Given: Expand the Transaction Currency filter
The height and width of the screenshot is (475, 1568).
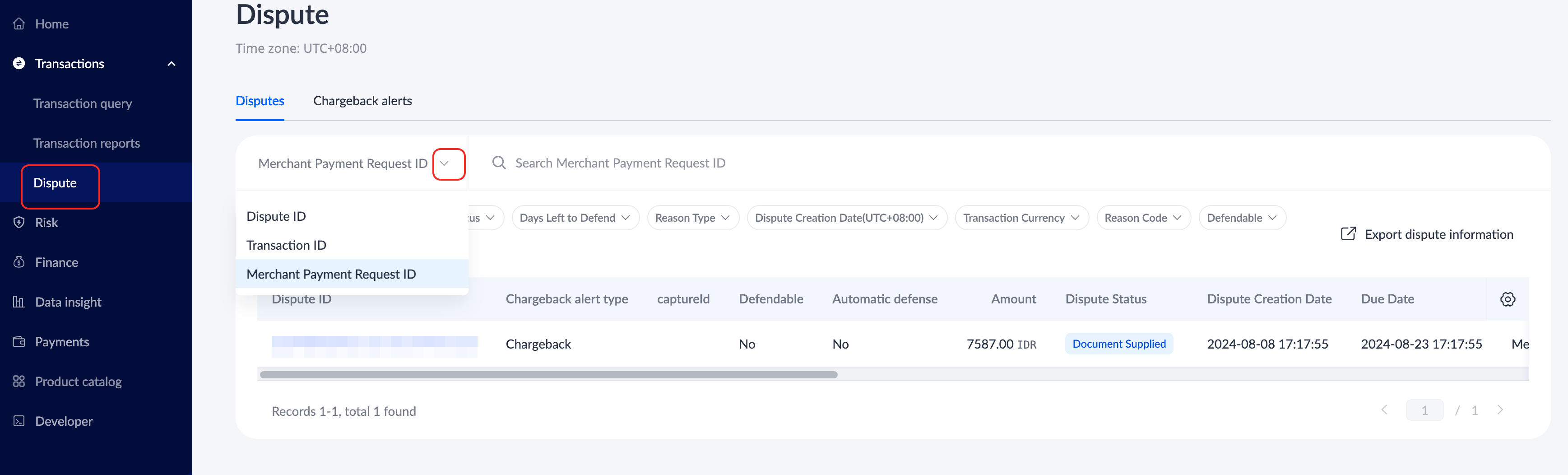Looking at the screenshot, I should coord(1021,218).
